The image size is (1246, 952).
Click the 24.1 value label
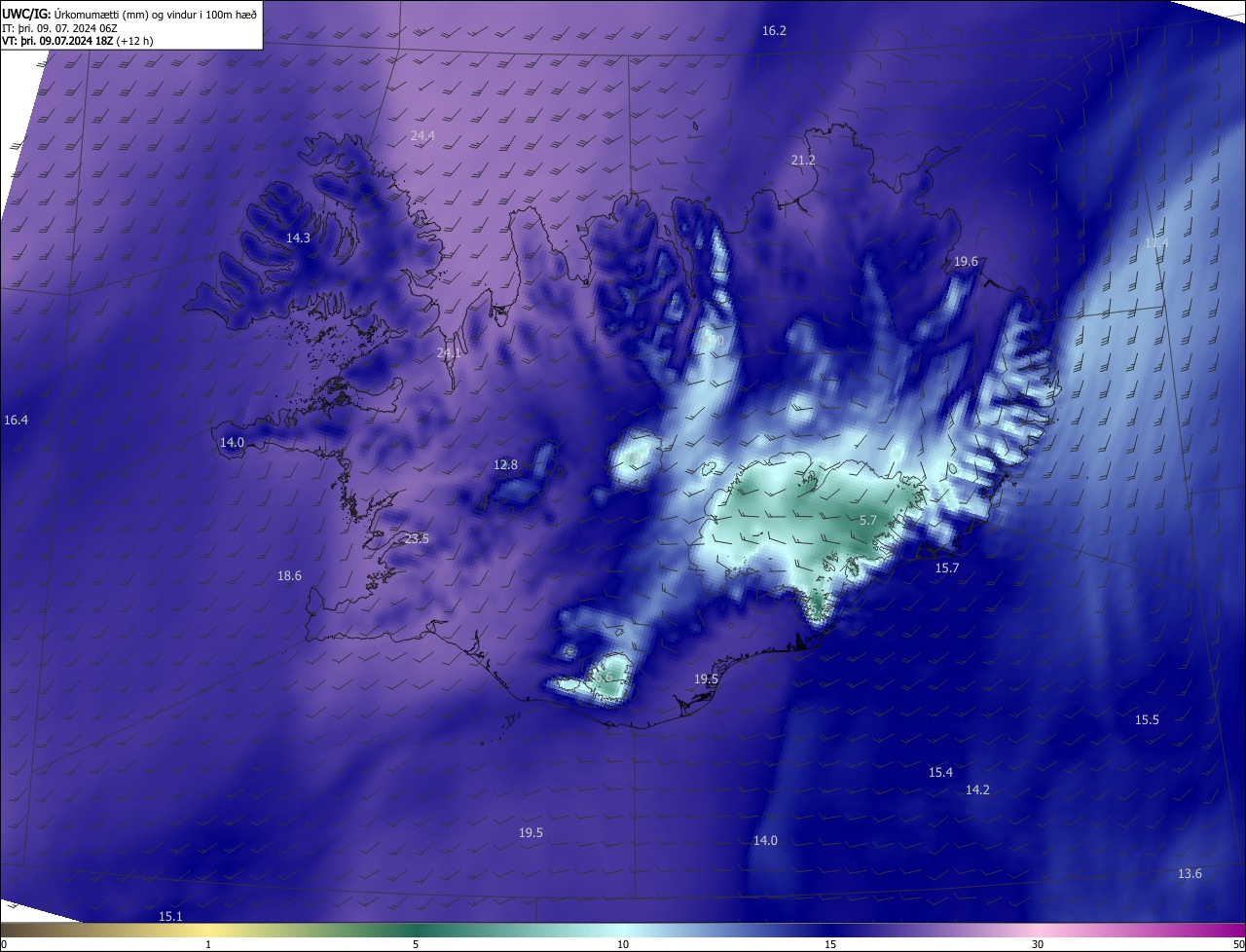click(449, 352)
